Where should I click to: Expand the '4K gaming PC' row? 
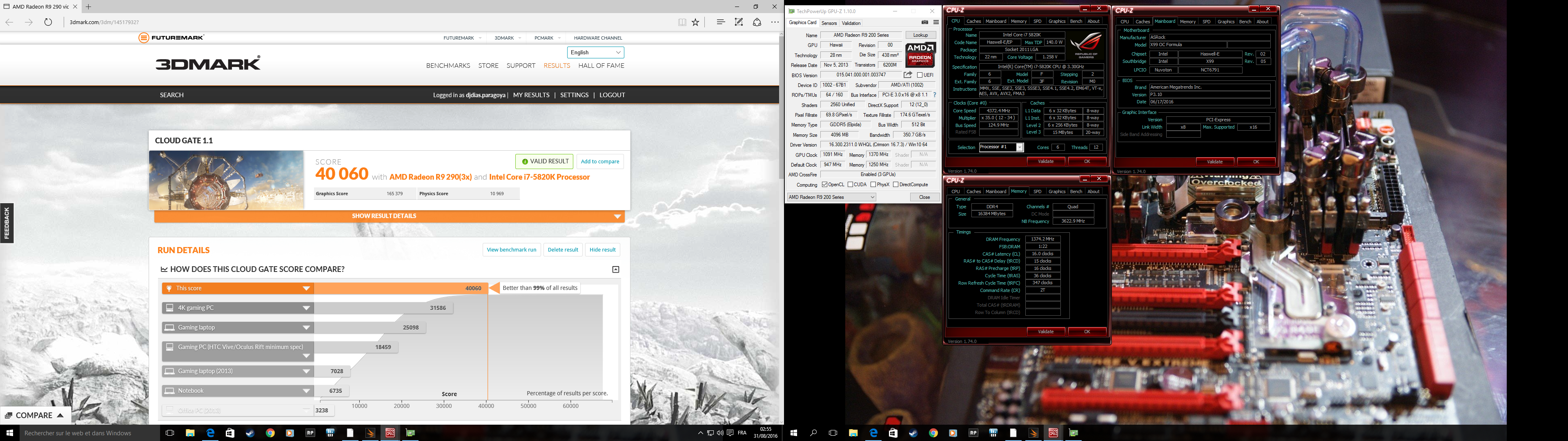pos(237,307)
